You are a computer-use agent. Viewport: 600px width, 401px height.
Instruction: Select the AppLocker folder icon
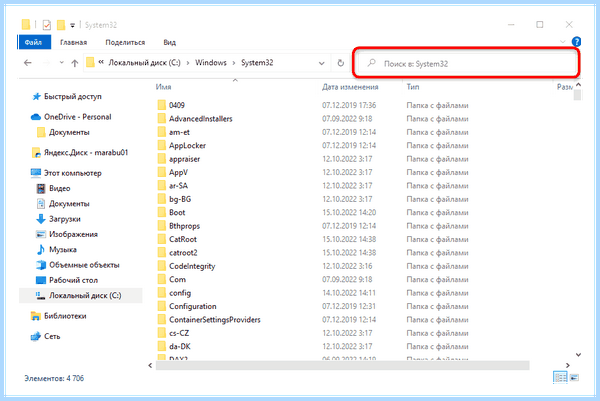pos(162,145)
